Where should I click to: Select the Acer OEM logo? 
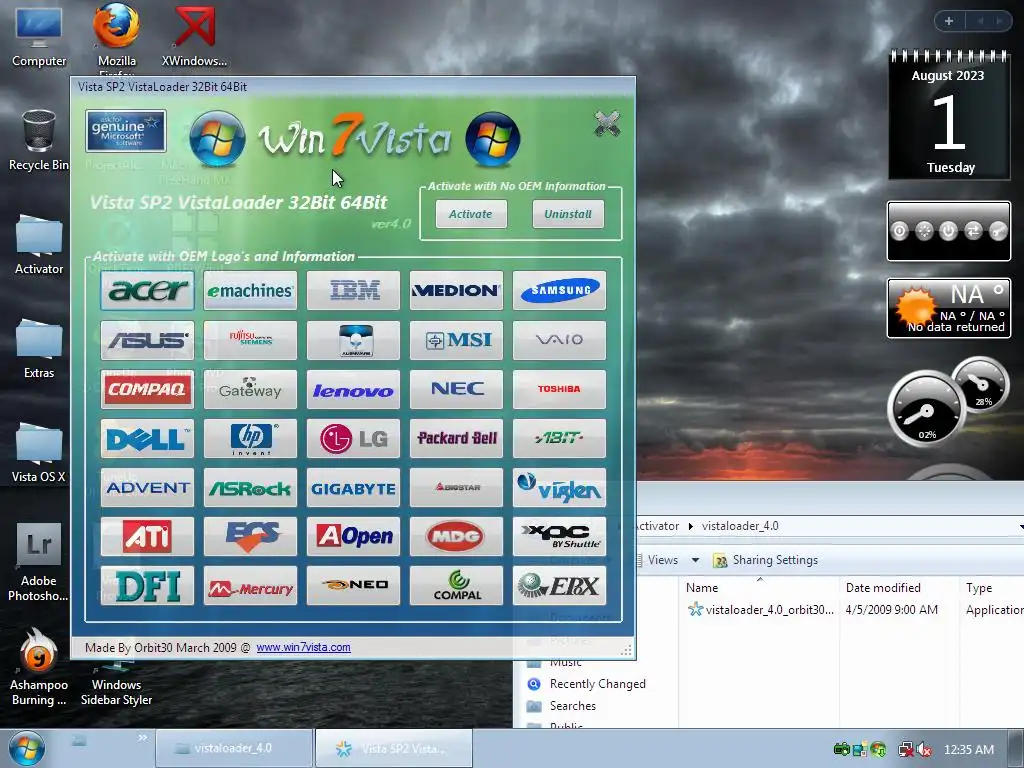(x=147, y=290)
